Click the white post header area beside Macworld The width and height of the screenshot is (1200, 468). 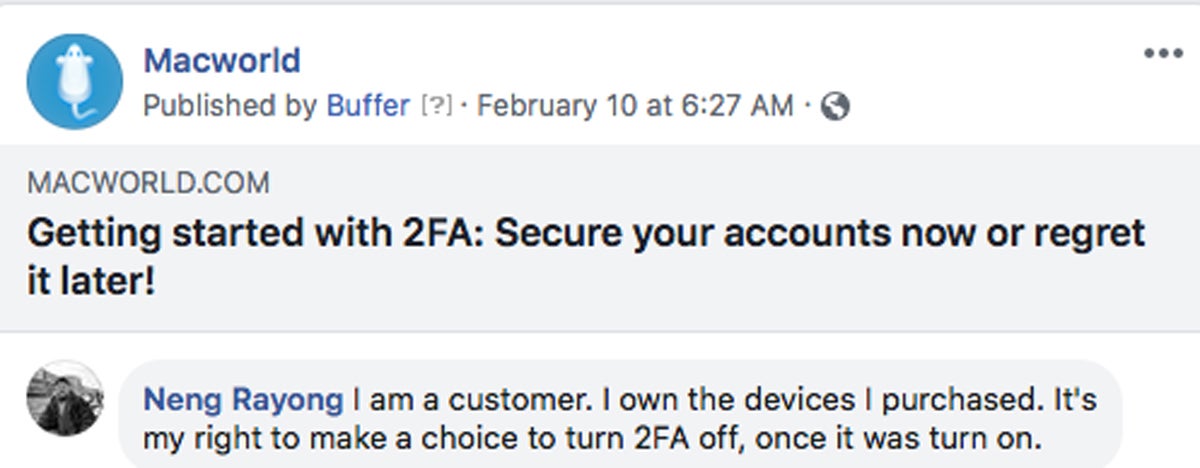pyautogui.click(x=720, y=60)
